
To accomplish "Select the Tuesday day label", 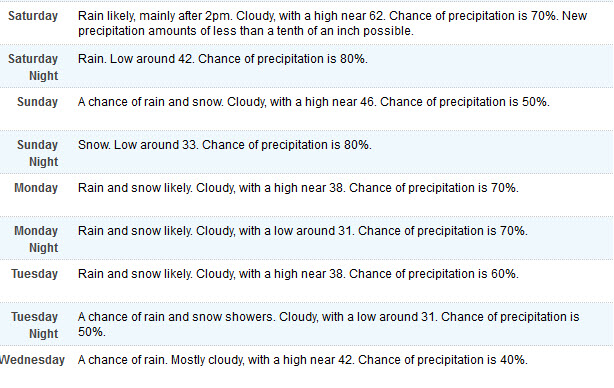I will point(34,274).
